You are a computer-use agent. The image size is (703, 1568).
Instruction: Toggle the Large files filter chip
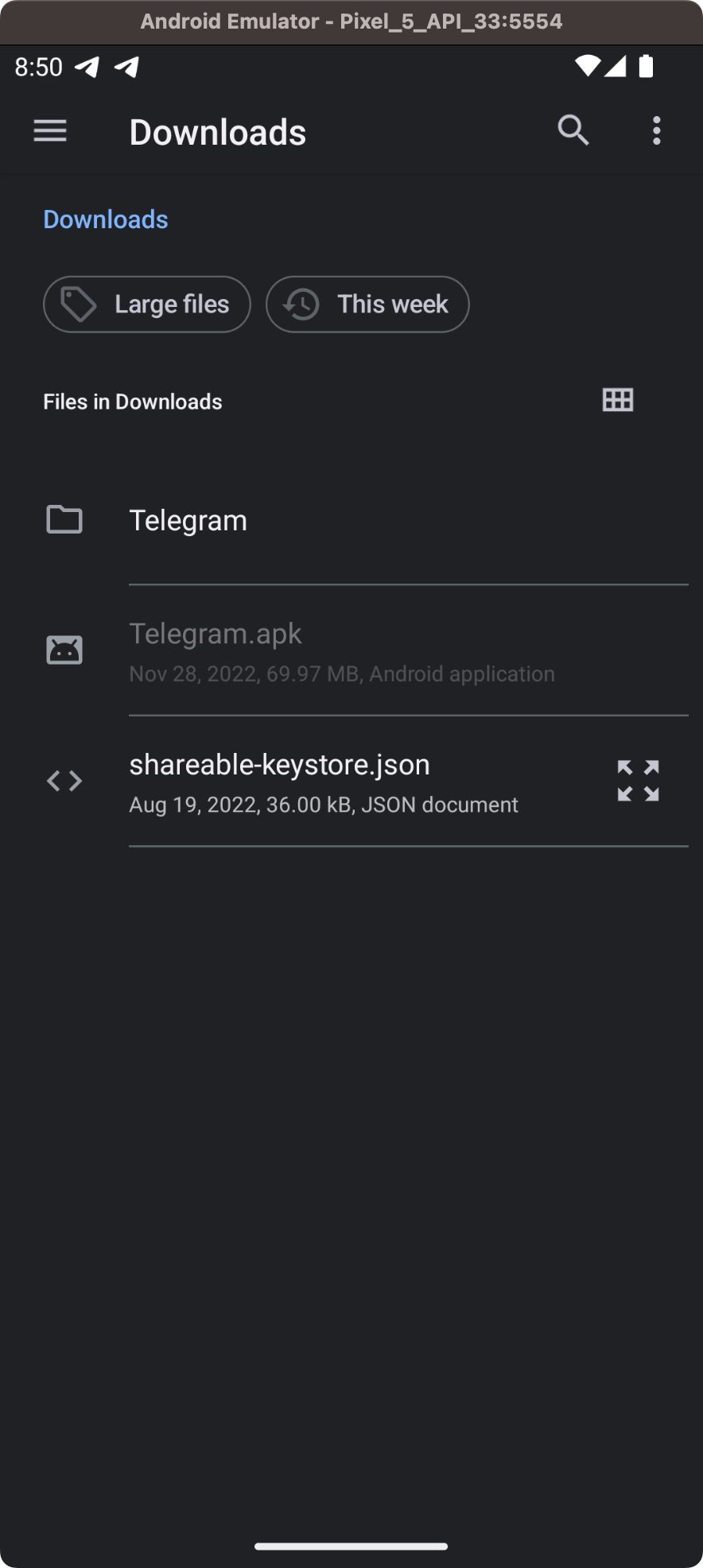pos(147,305)
